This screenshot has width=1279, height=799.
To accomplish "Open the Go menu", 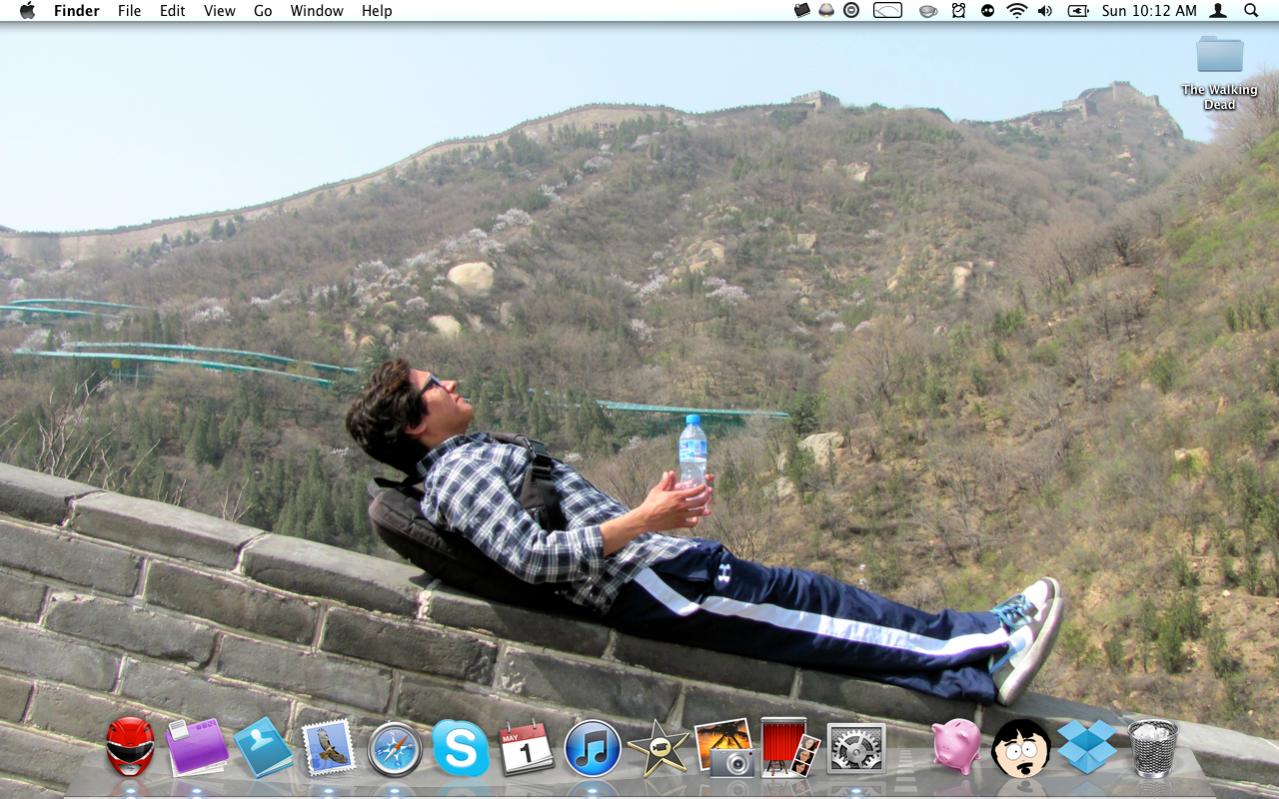I will 263,10.
